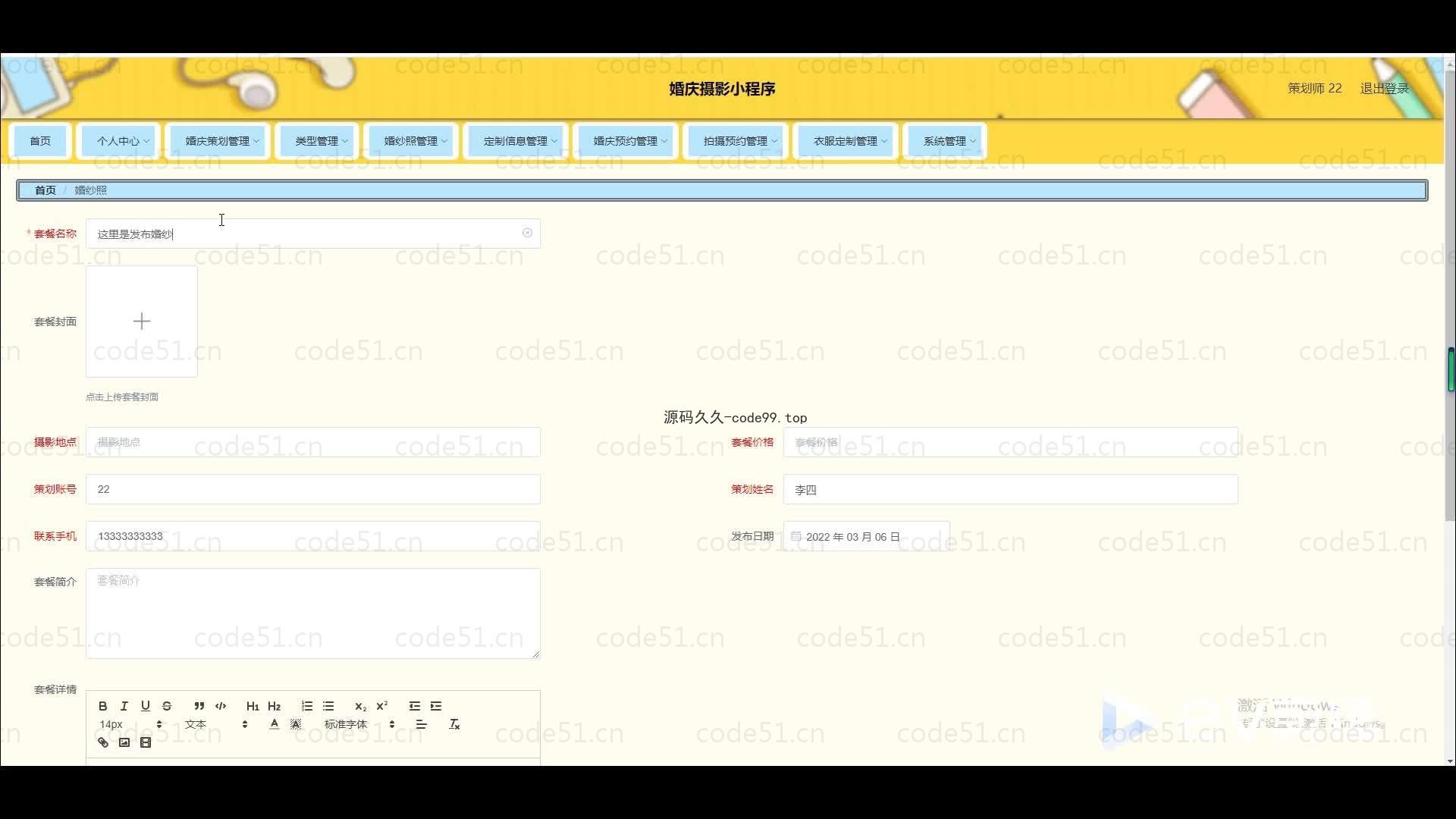Apply subscript formatting
This screenshot has height=819, width=1456.
coord(360,706)
